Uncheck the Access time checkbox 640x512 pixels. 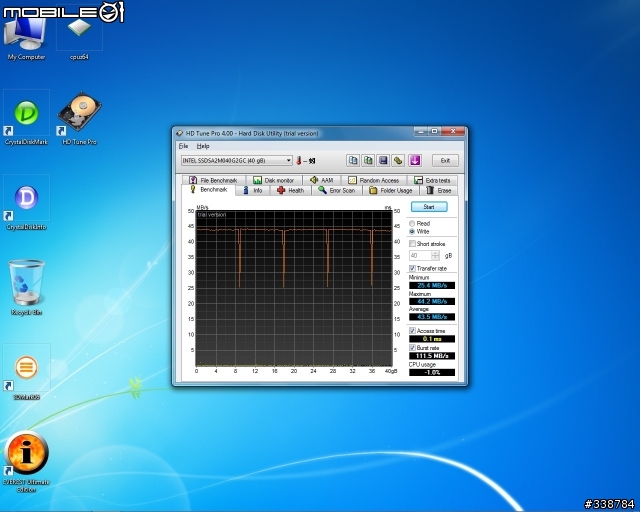click(412, 331)
